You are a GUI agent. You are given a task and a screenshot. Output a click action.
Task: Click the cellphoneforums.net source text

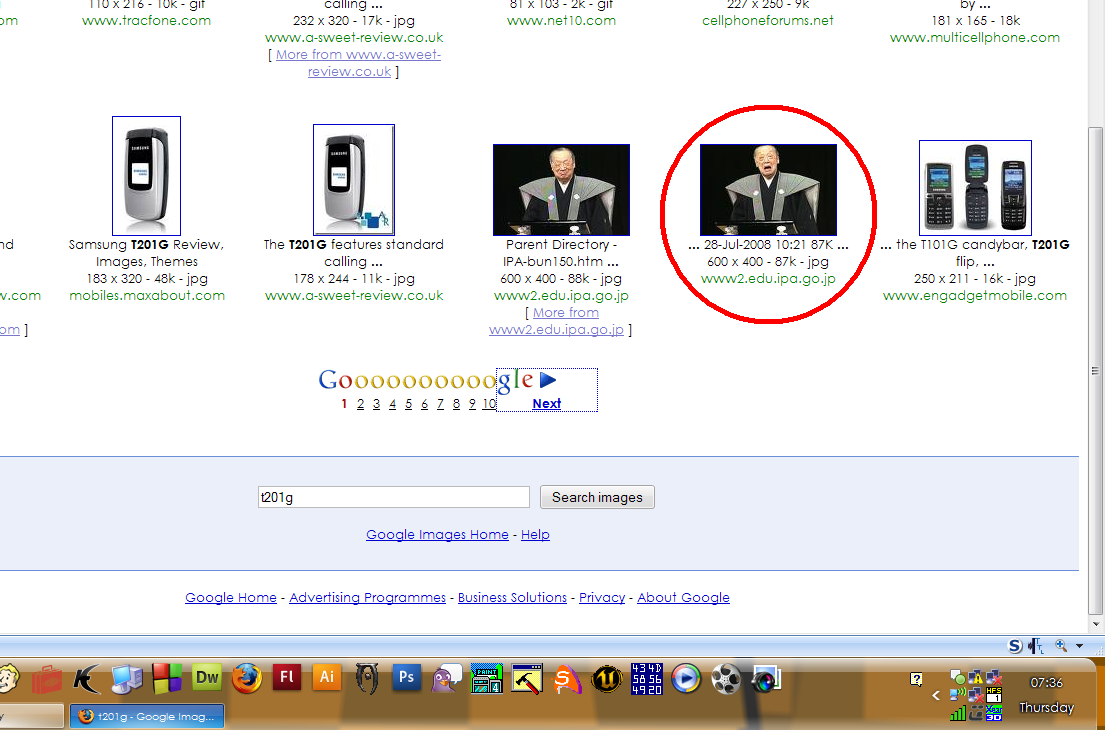pyautogui.click(x=767, y=20)
